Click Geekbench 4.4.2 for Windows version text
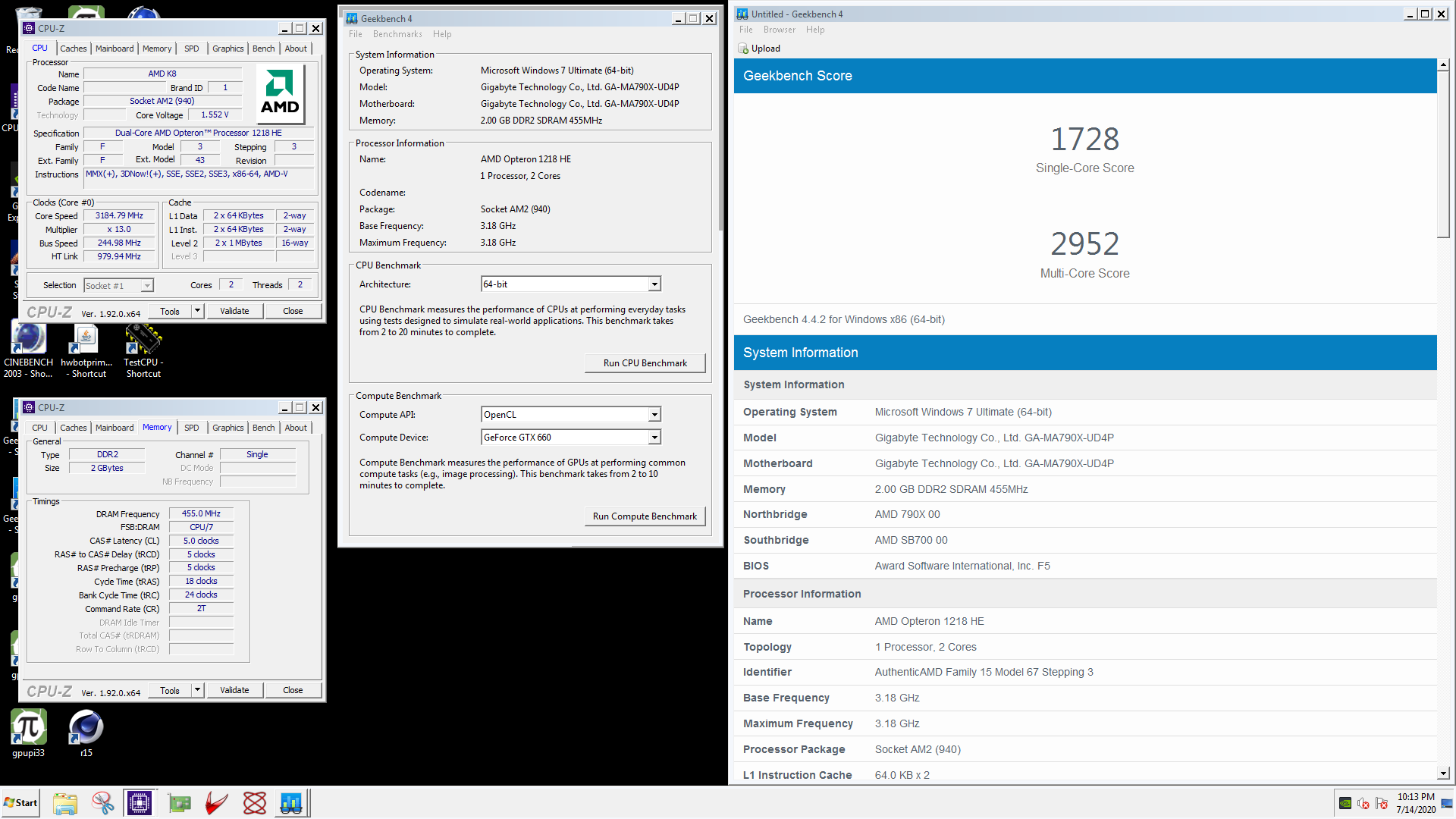The width and height of the screenshot is (1456, 819). tap(844, 319)
